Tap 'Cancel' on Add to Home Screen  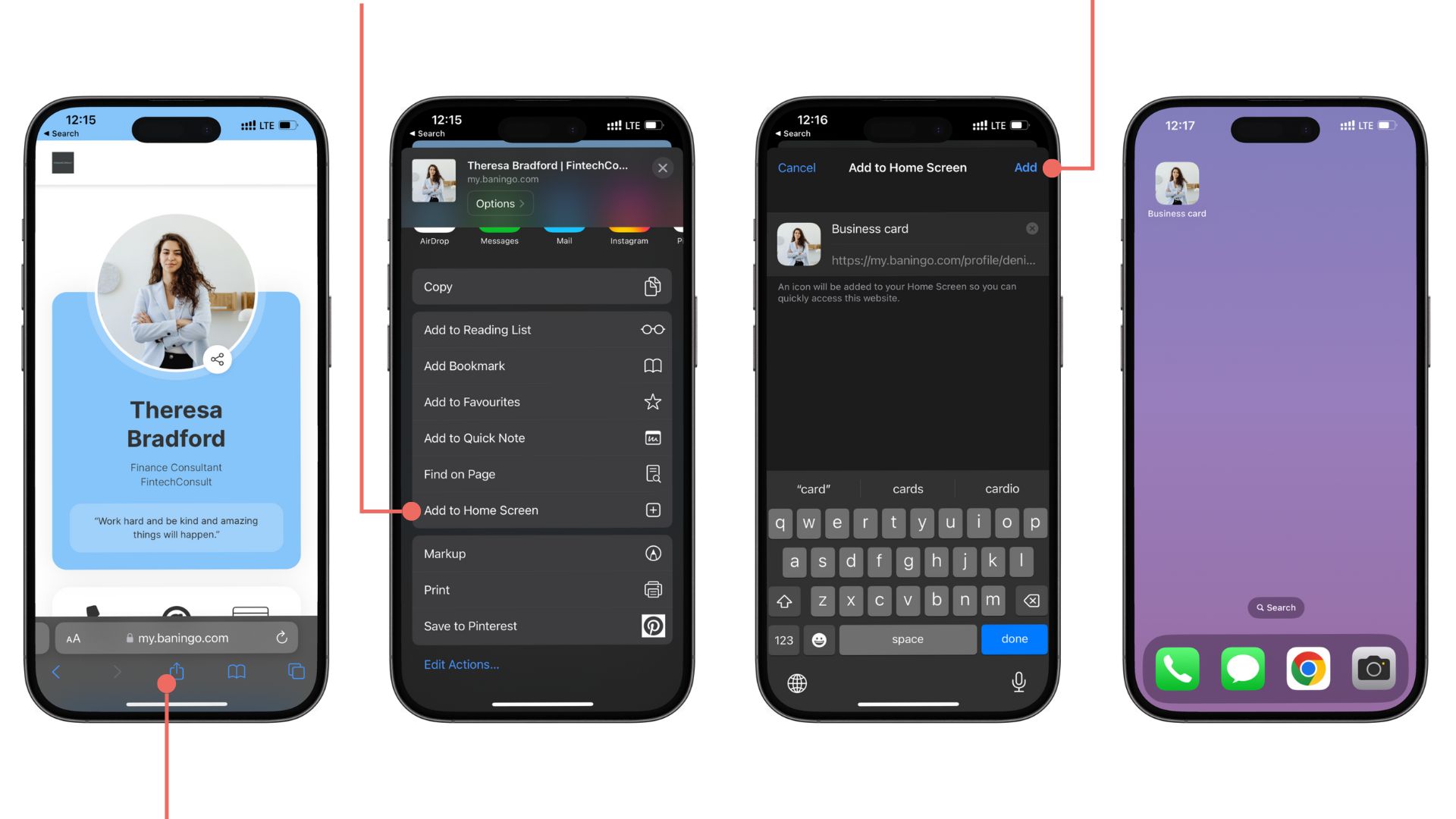pos(796,167)
